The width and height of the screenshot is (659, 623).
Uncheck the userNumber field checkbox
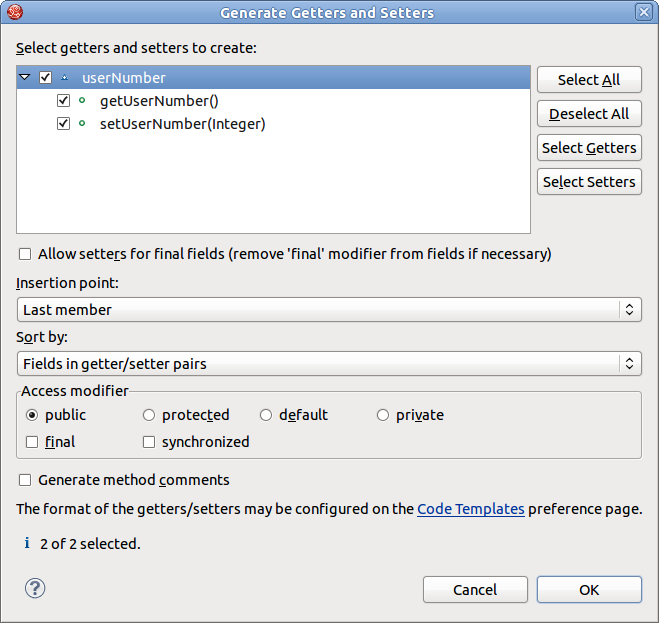point(45,78)
